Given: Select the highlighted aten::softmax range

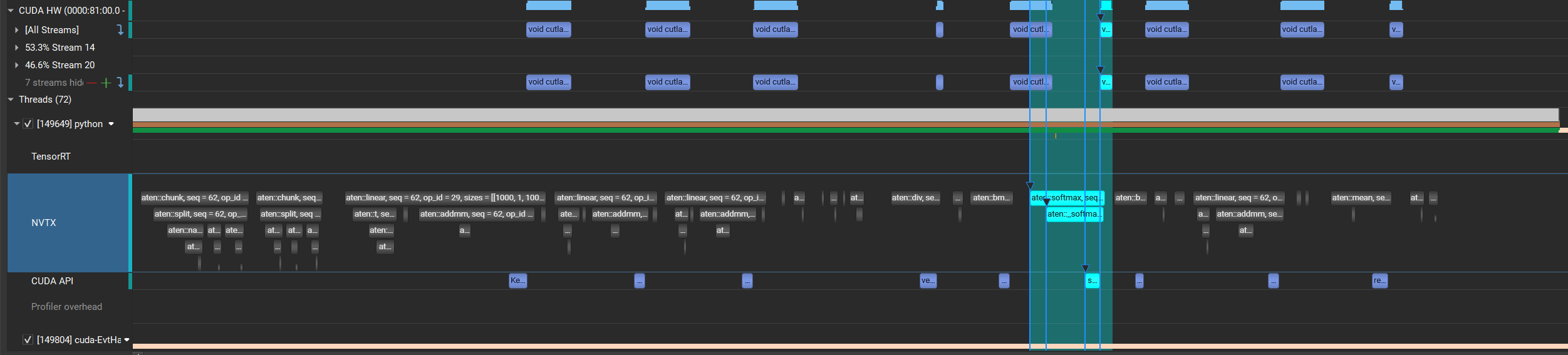Looking at the screenshot, I should coord(1067,198).
